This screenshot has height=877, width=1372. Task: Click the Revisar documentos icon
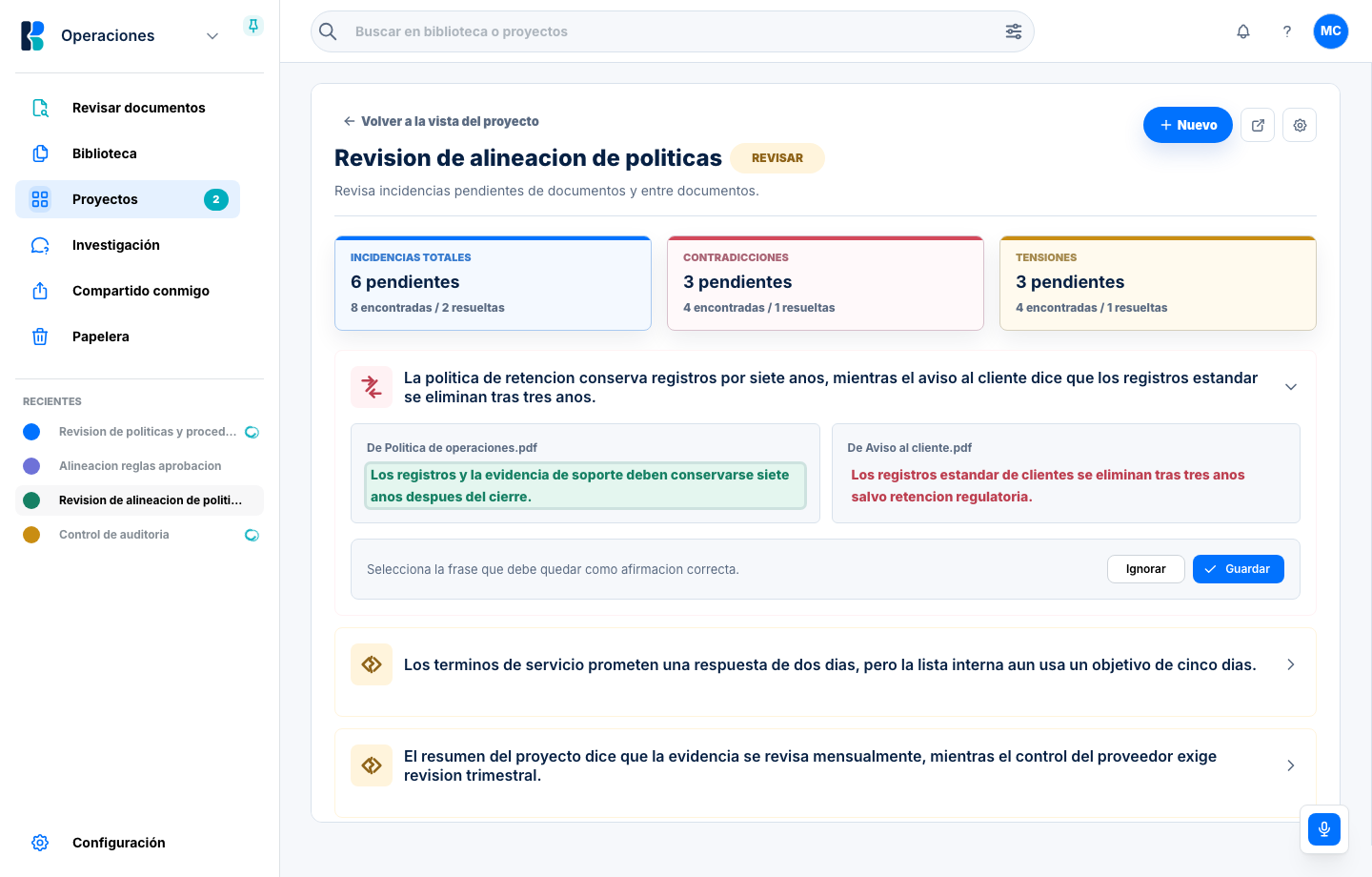point(40,108)
